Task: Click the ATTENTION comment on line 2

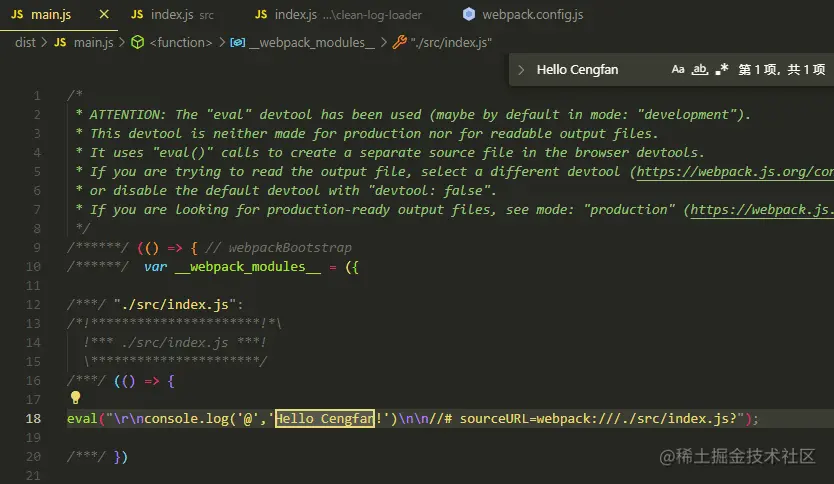Action: [128, 115]
